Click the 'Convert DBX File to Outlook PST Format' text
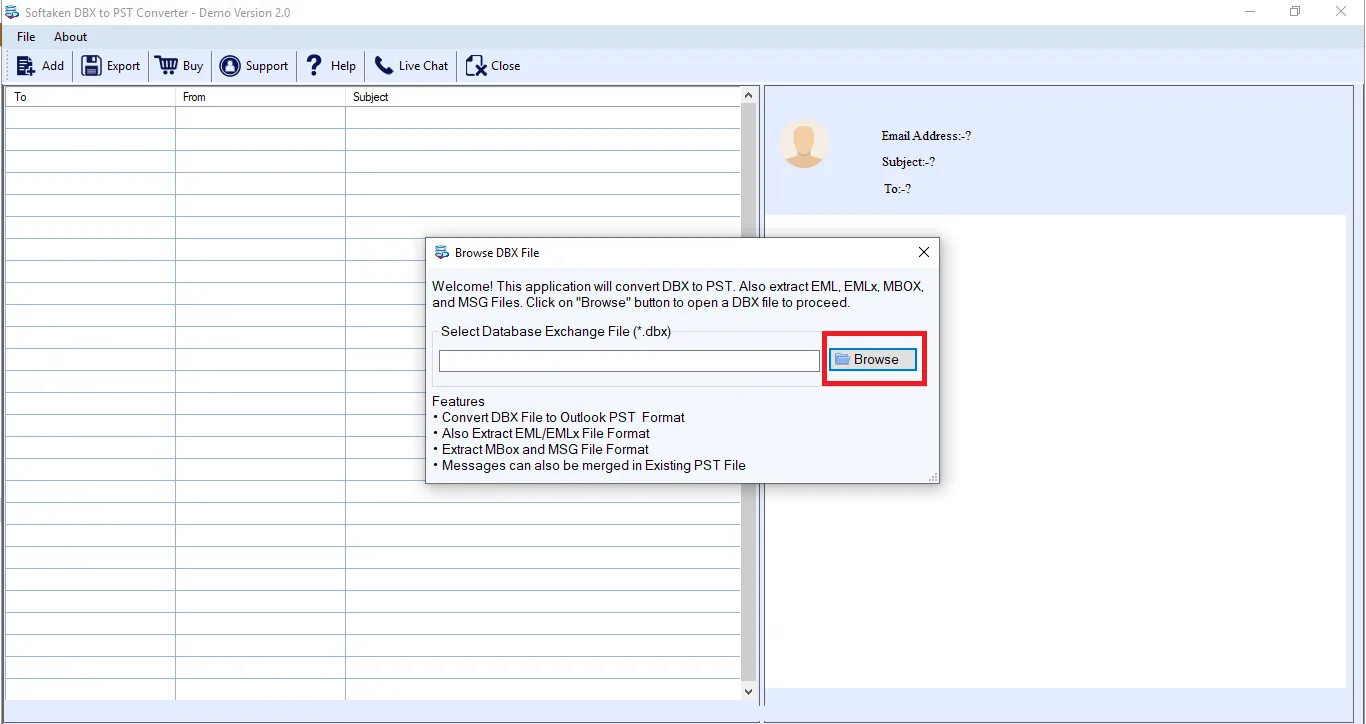The height and width of the screenshot is (724, 1366). click(x=563, y=417)
